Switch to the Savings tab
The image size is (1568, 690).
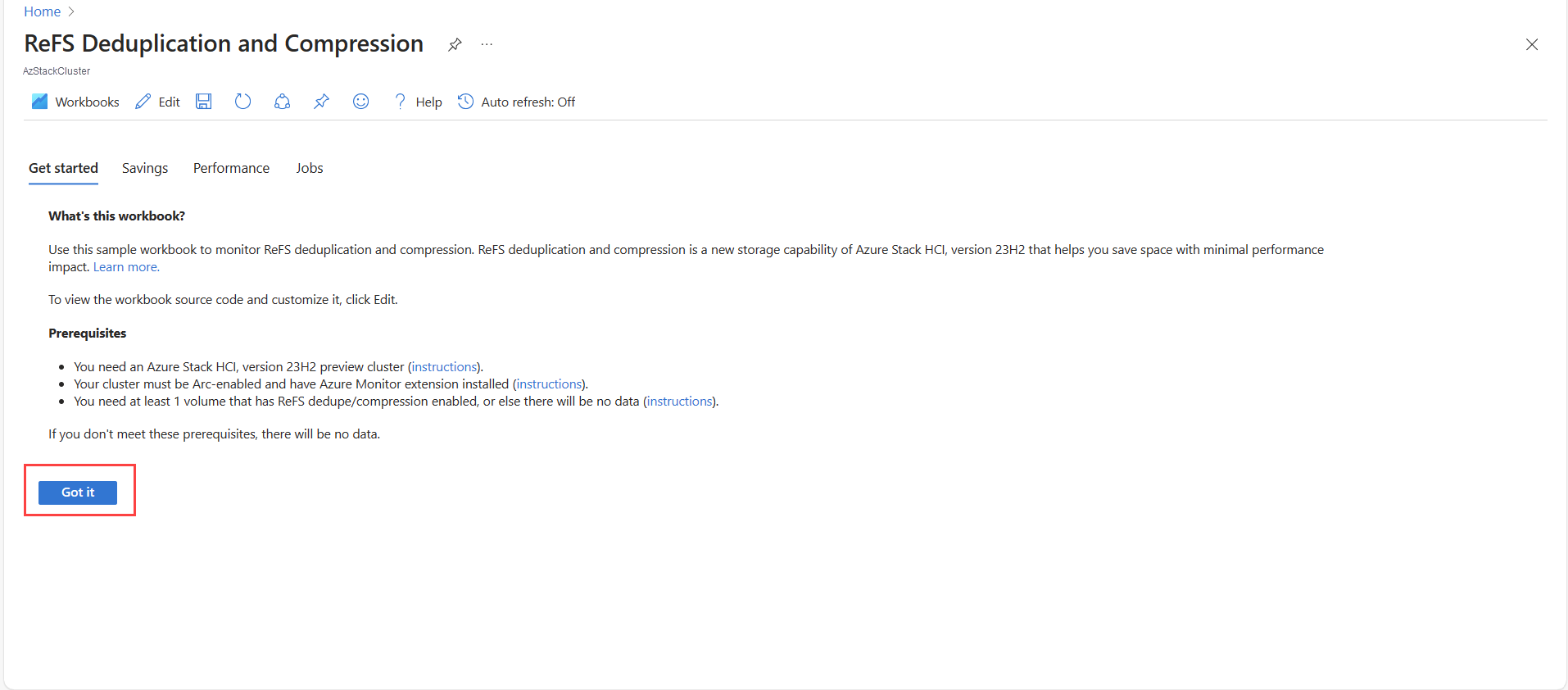pos(145,168)
